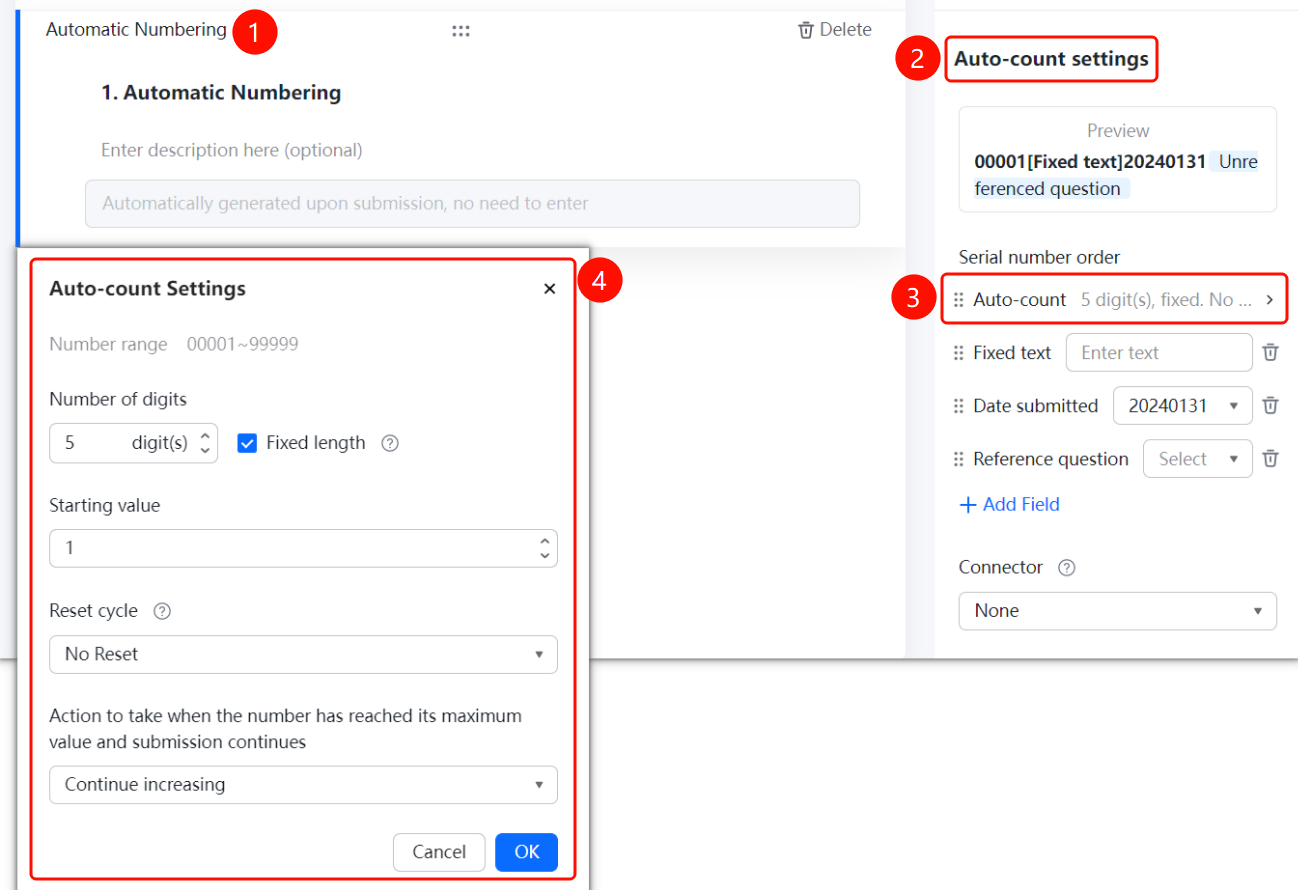This screenshot has width=1298, height=890.
Task: Click the drag handle of Date submitted row
Action: pos(959,406)
